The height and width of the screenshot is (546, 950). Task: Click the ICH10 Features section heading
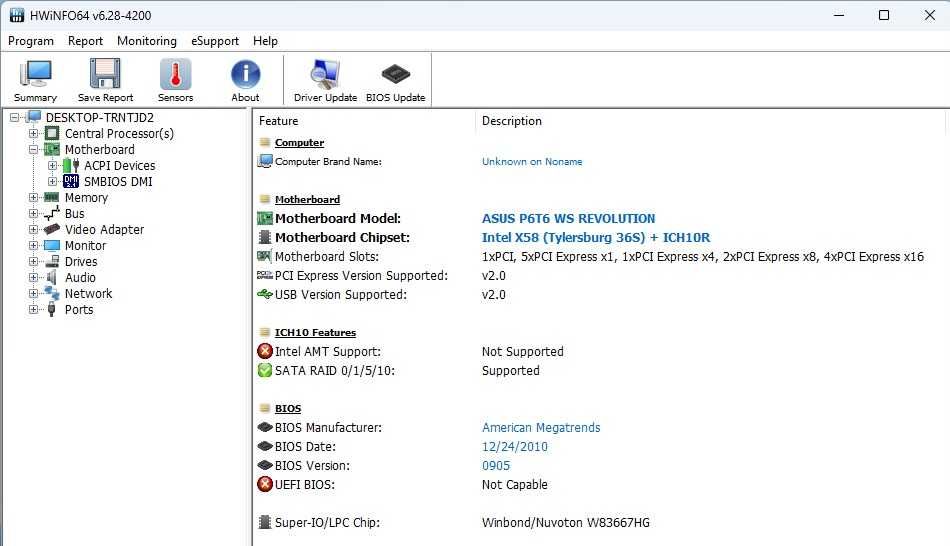point(315,332)
